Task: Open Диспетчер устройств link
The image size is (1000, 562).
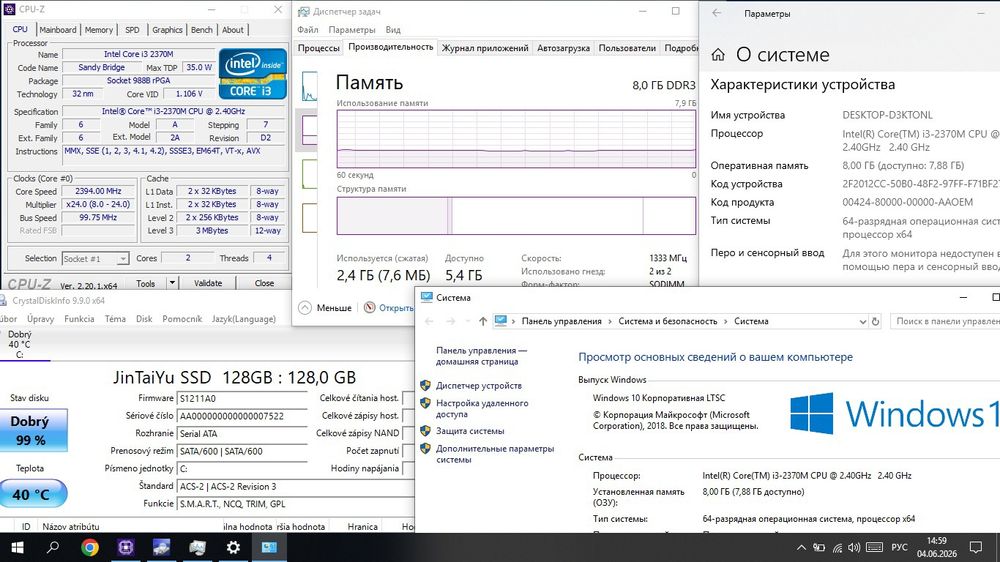Action: coord(478,385)
